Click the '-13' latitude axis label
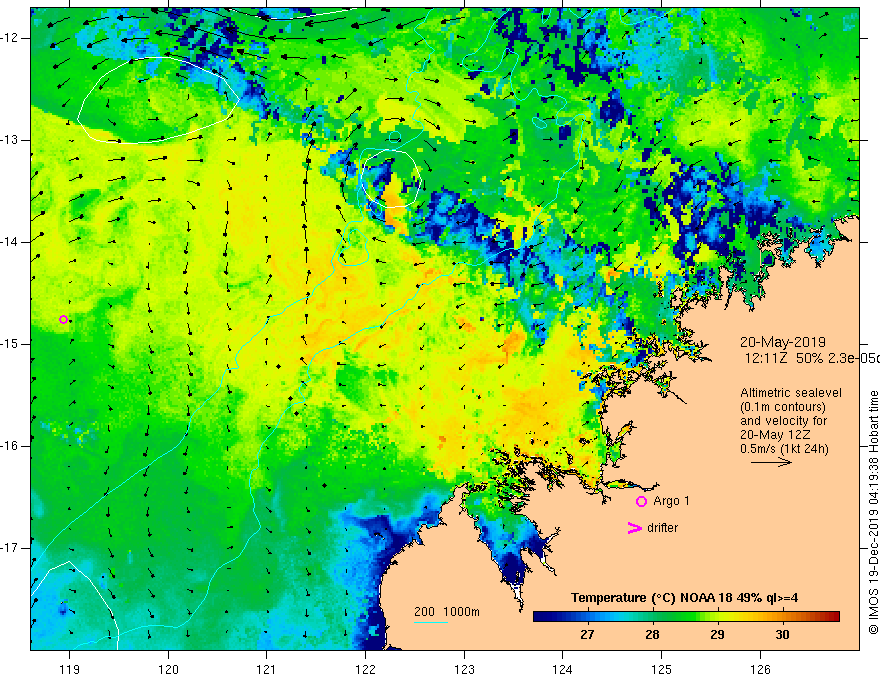This screenshot has height=680, width=880. coord(10,140)
